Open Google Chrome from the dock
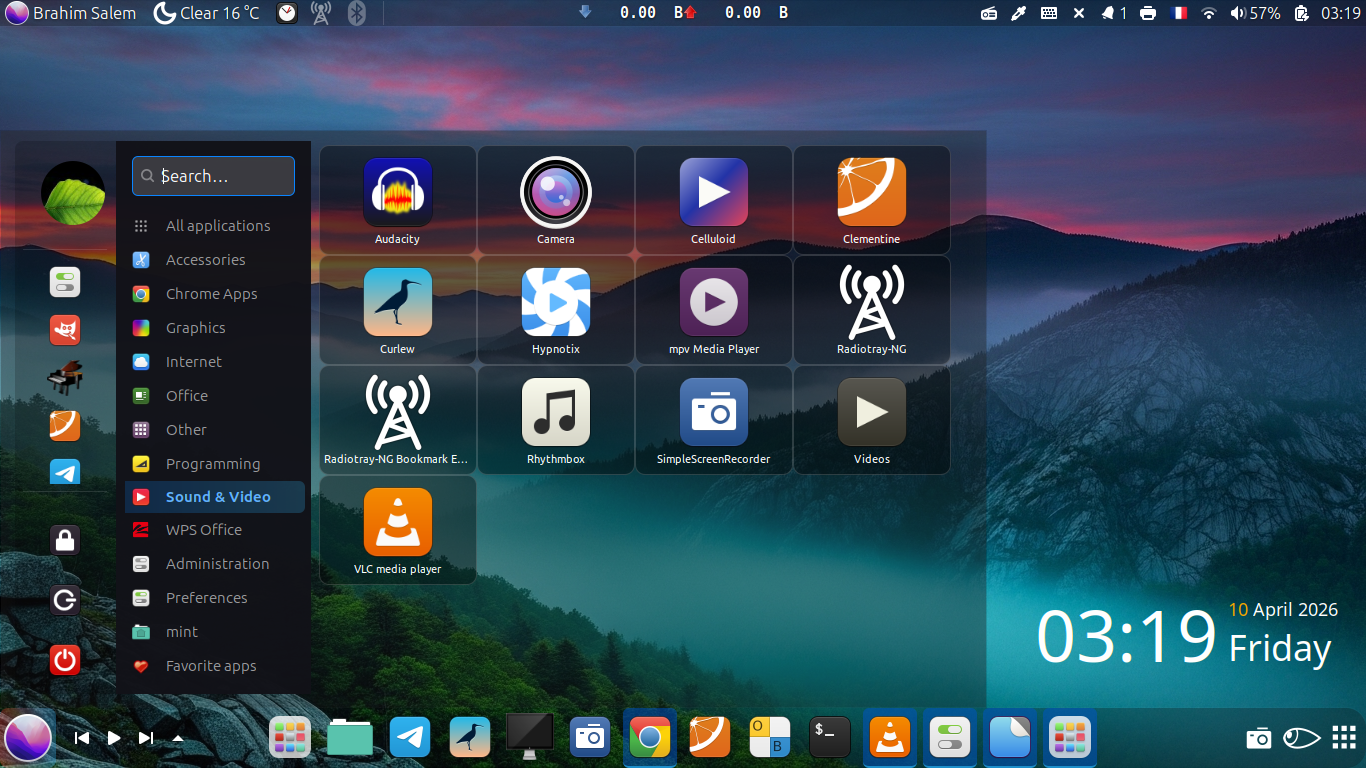This screenshot has height=768, width=1366. 650,738
